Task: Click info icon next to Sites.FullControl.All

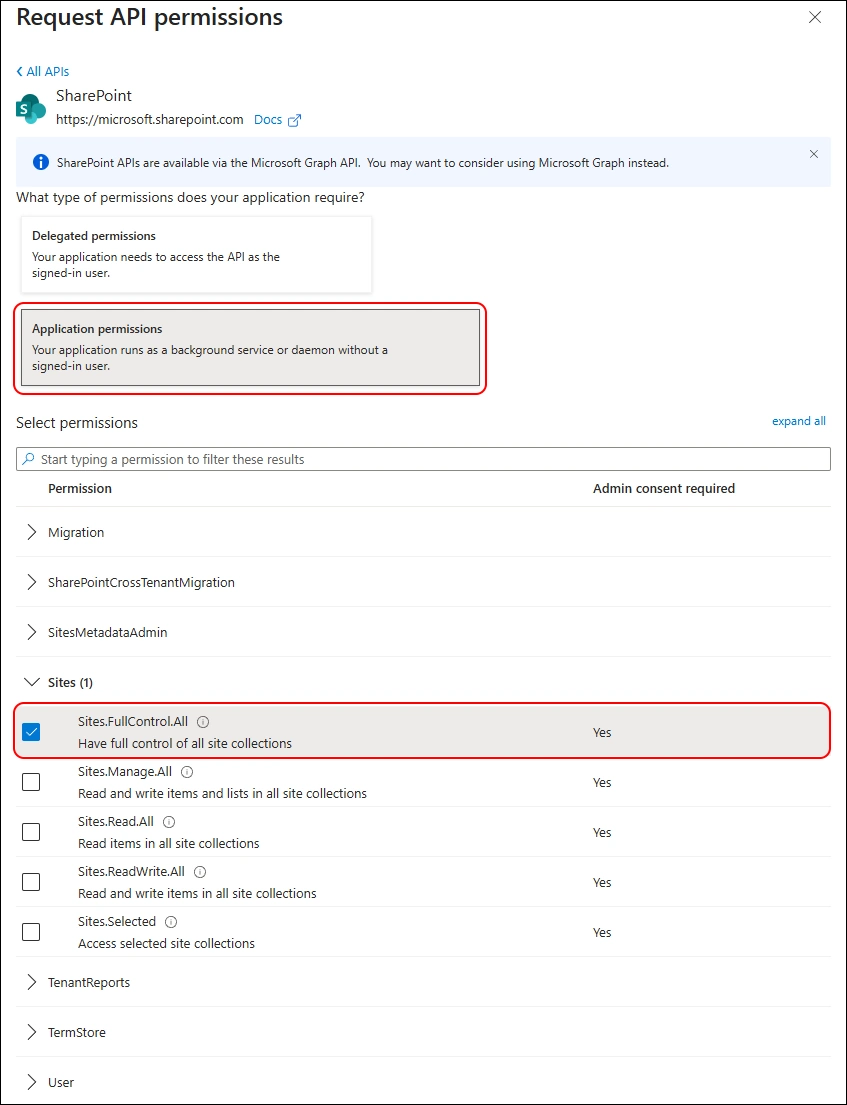Action: coord(203,722)
